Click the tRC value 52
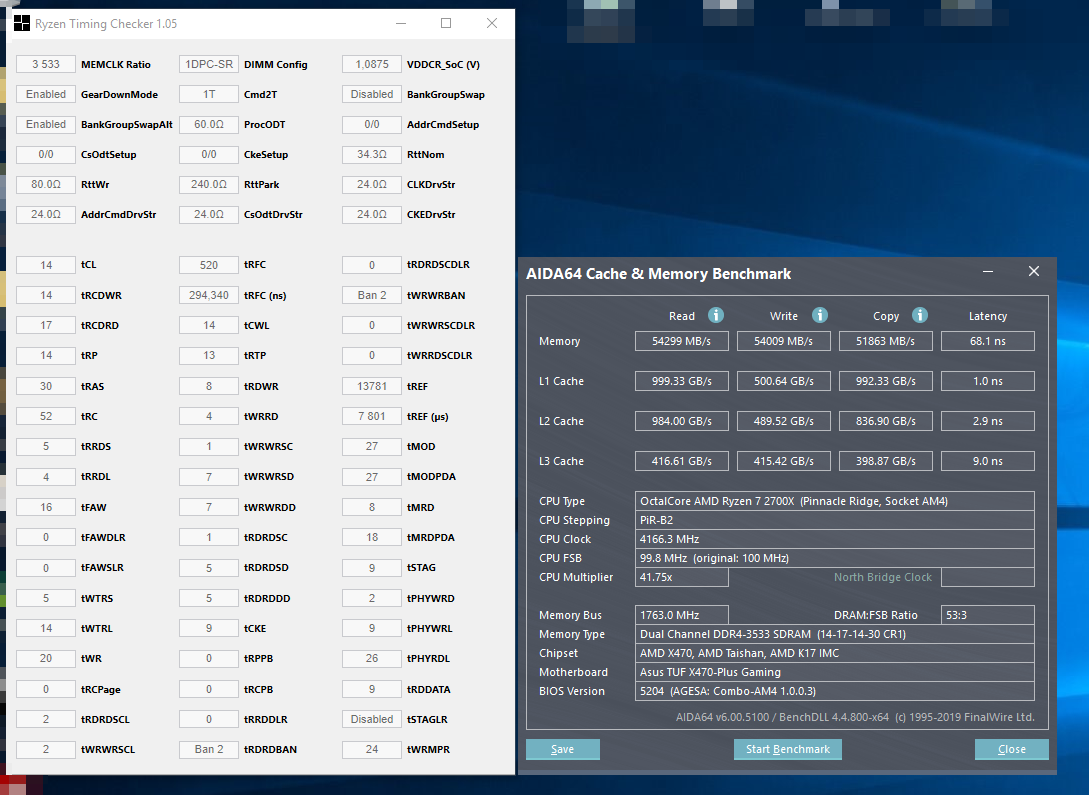 [x=46, y=417]
